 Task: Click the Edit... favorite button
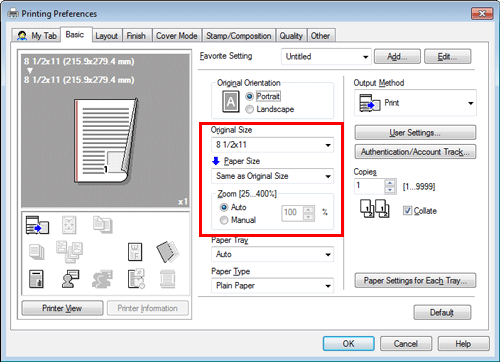[447, 56]
